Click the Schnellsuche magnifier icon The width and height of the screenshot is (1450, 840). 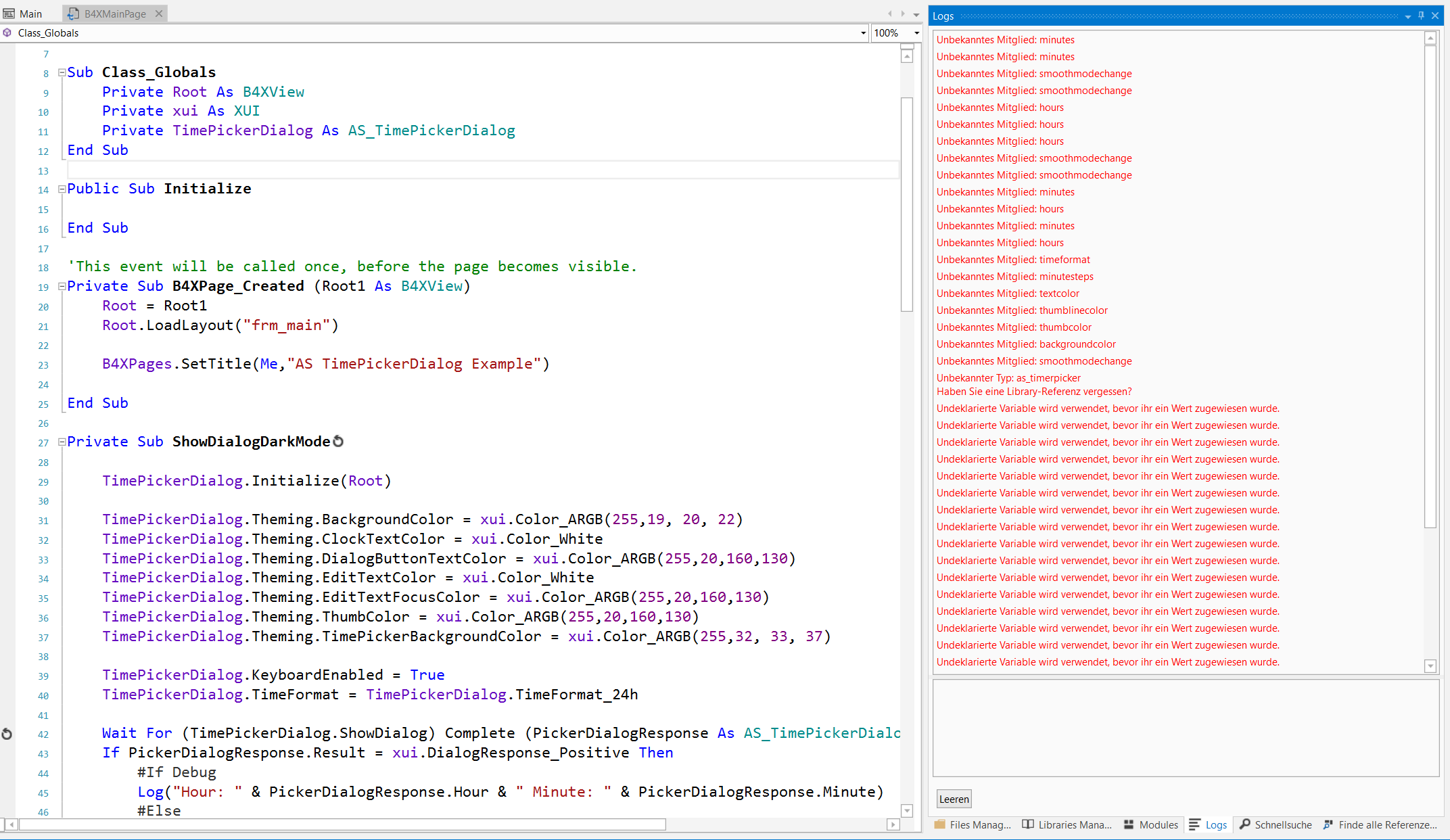coord(1244,824)
